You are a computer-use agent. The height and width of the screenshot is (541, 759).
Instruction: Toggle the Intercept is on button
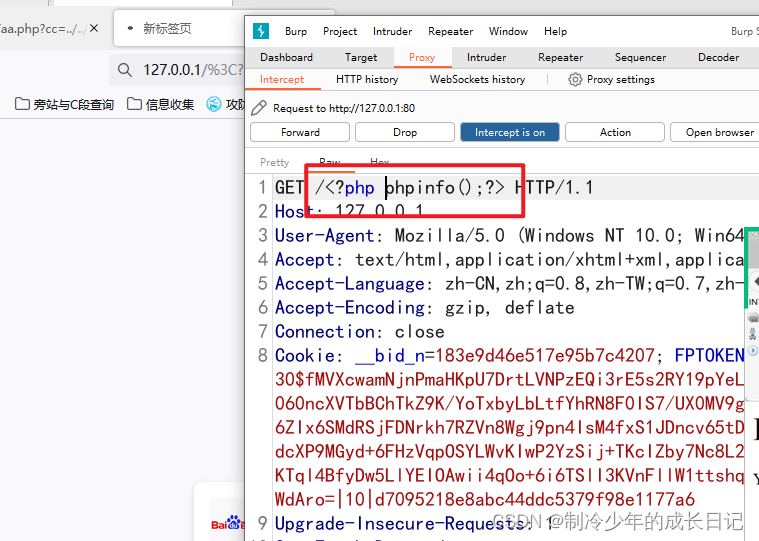tap(510, 132)
